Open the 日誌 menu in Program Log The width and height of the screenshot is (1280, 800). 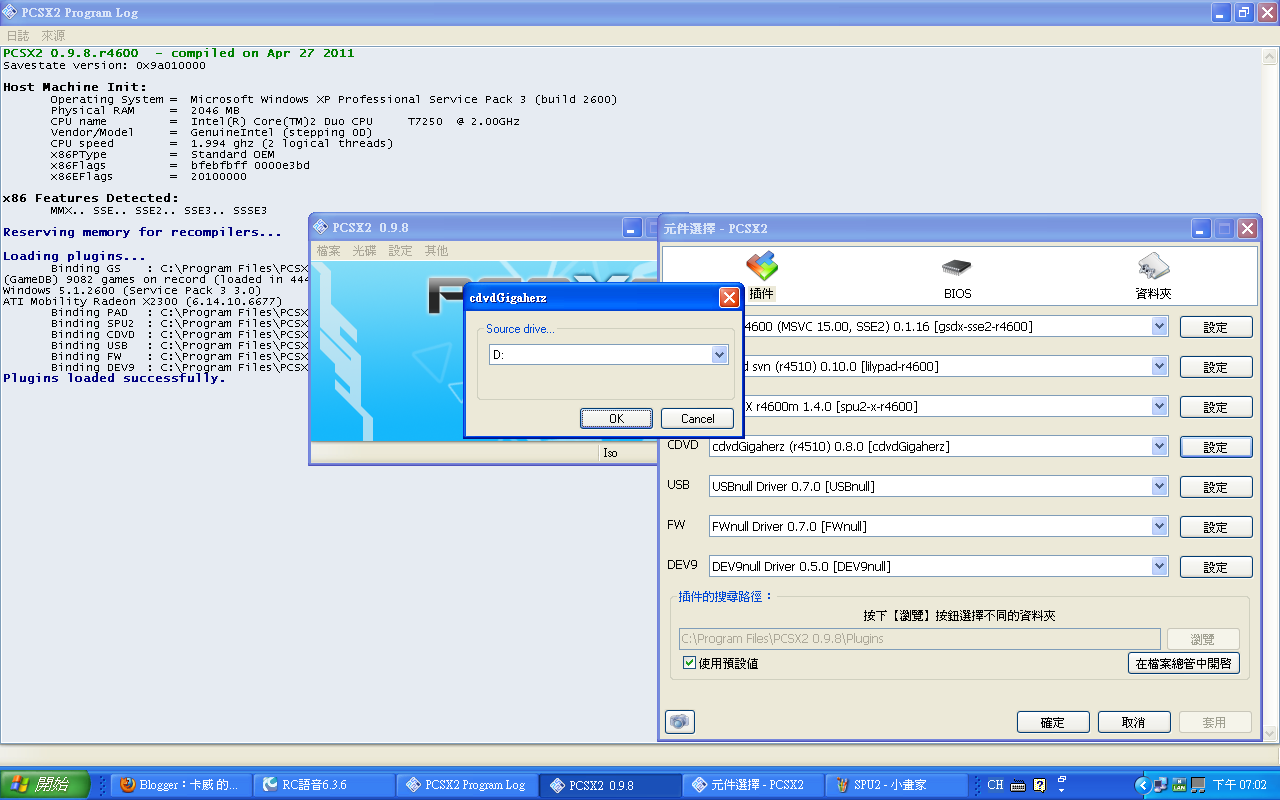(18, 35)
